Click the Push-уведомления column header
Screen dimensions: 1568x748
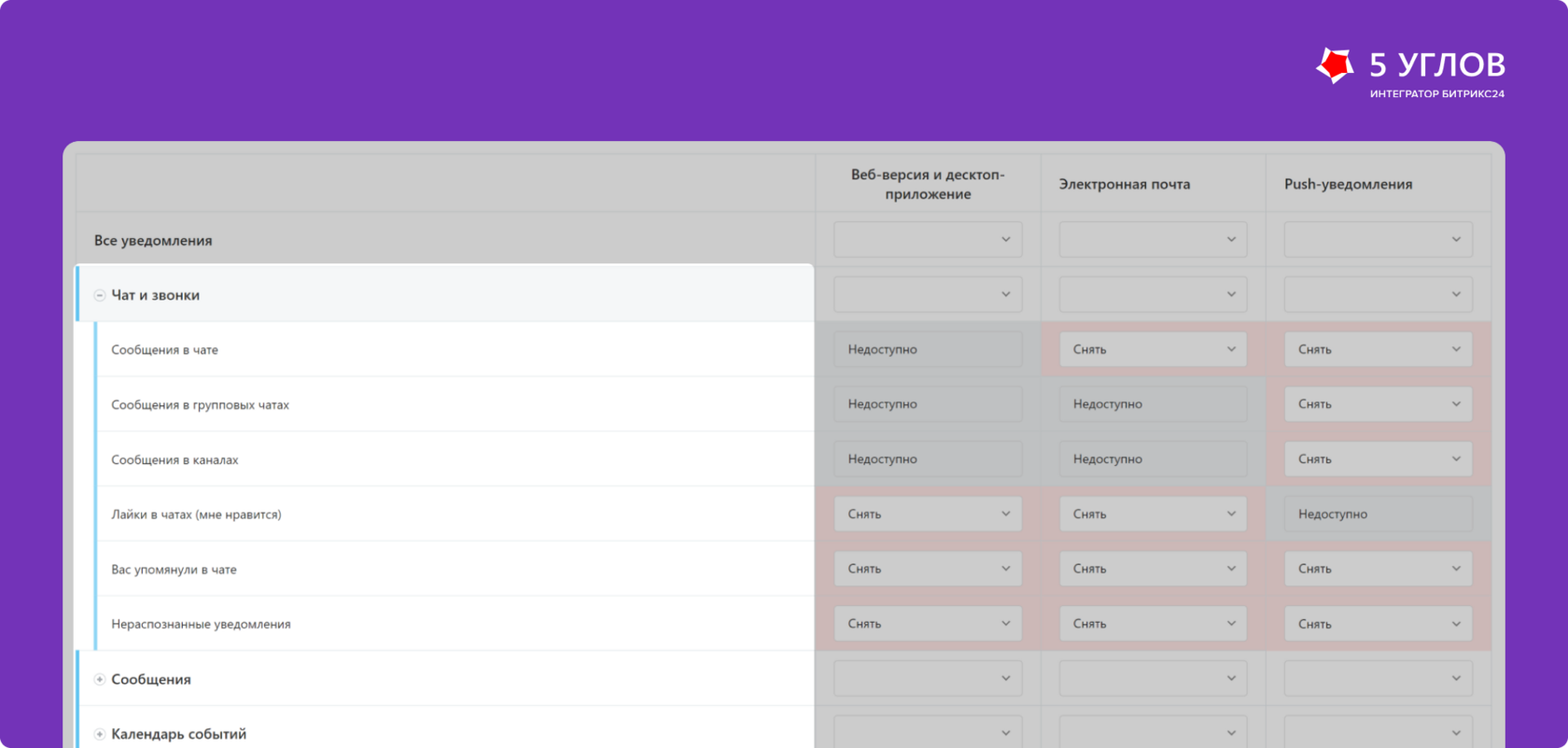[1348, 184]
